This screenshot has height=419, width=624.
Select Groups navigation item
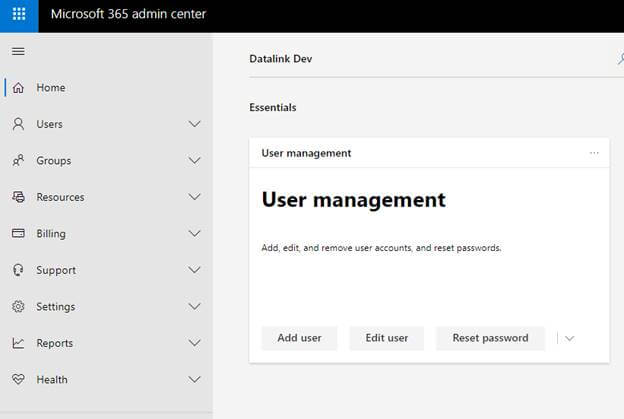click(106, 161)
